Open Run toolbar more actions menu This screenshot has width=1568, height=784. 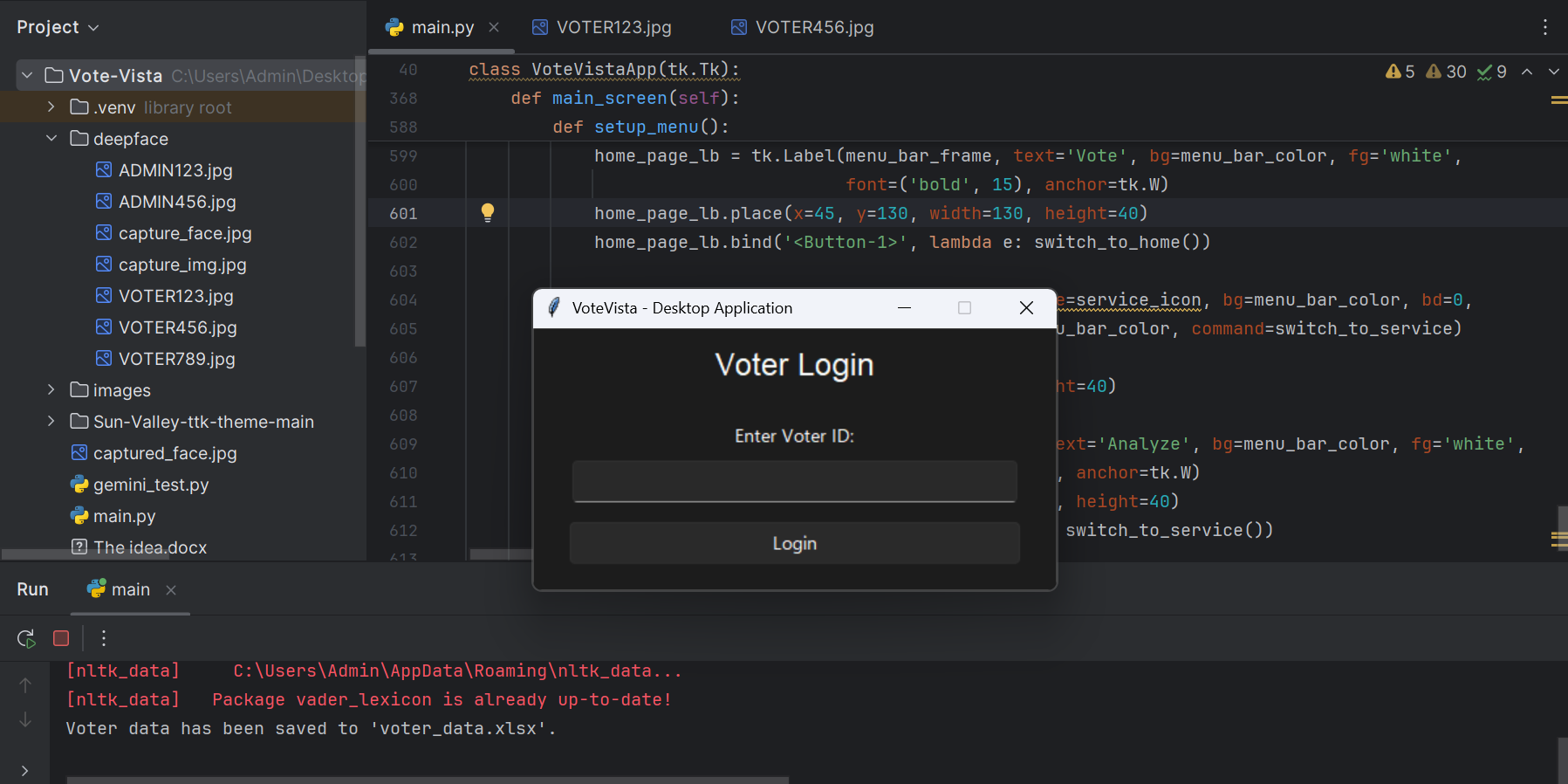103,638
